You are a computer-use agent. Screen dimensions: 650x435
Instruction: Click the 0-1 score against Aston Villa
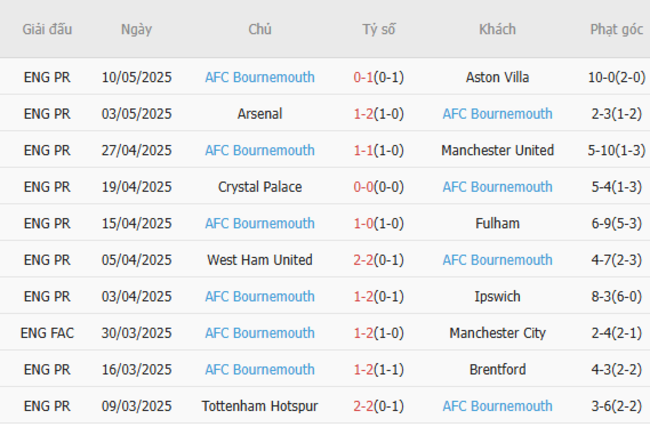tap(363, 77)
